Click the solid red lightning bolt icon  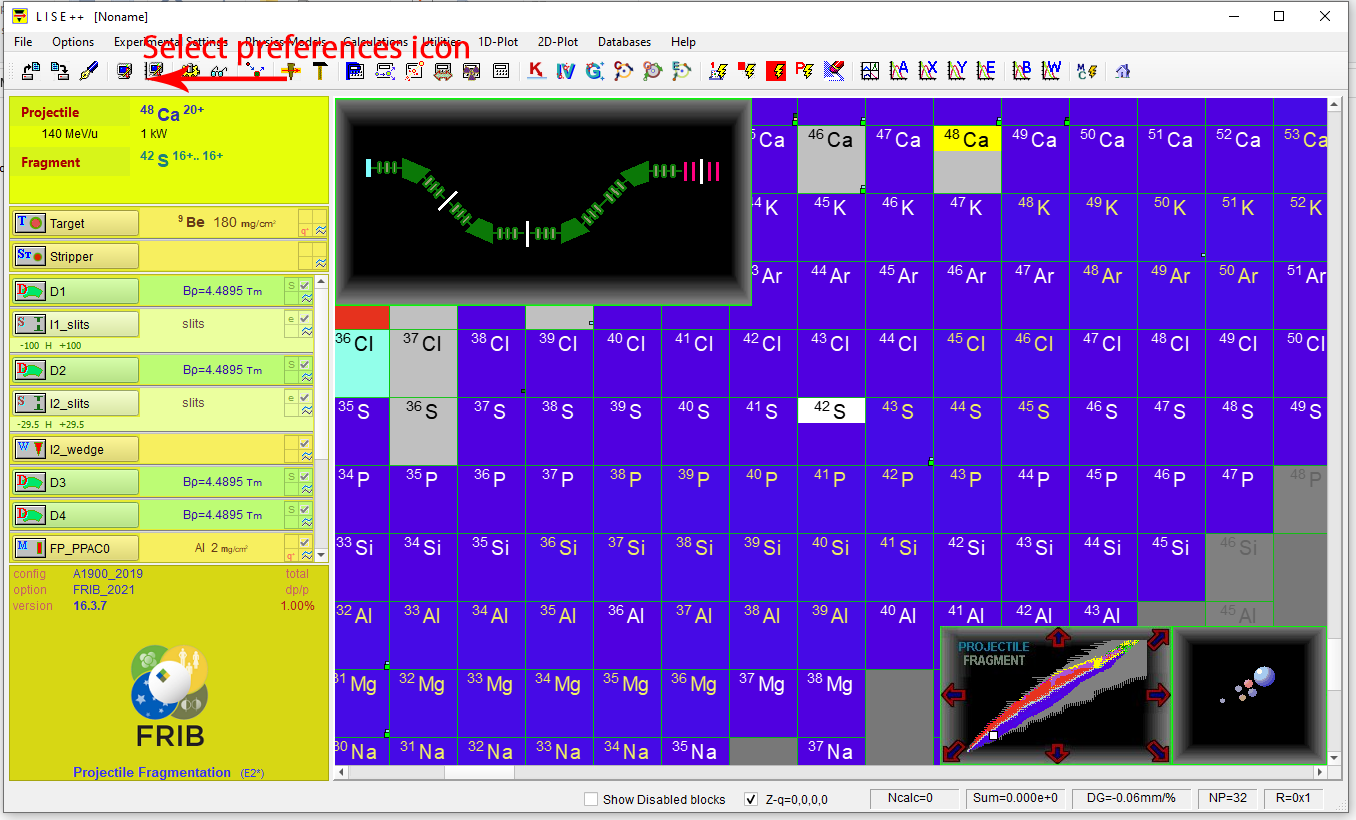pos(776,71)
